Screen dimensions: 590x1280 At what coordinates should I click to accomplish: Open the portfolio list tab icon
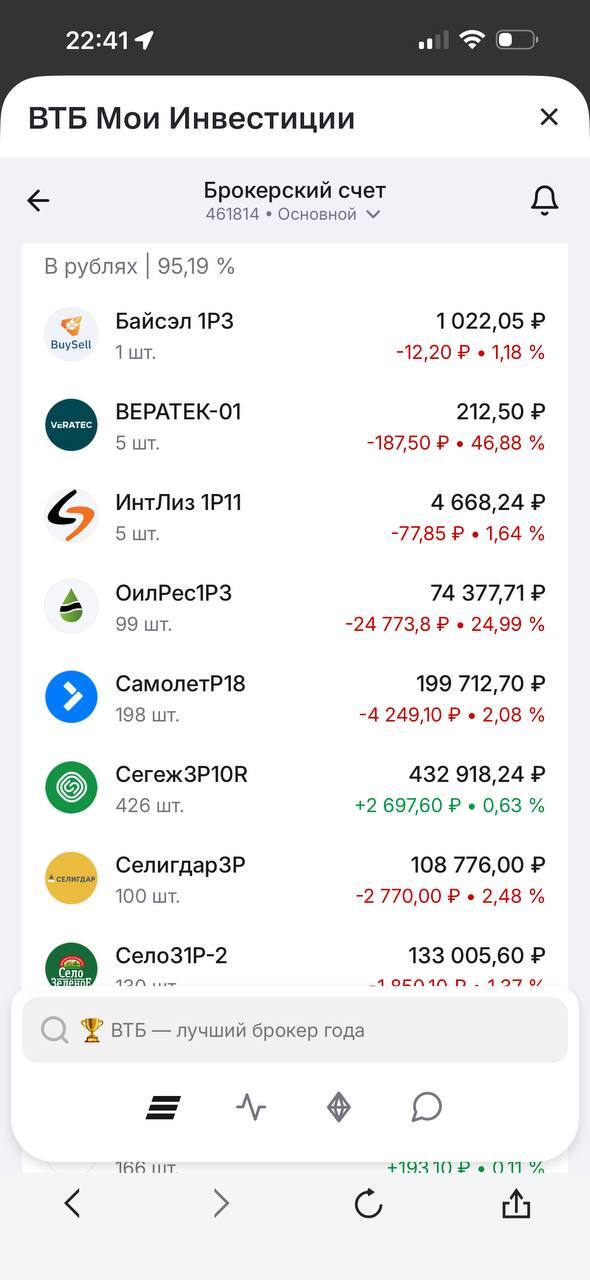pos(163,1107)
